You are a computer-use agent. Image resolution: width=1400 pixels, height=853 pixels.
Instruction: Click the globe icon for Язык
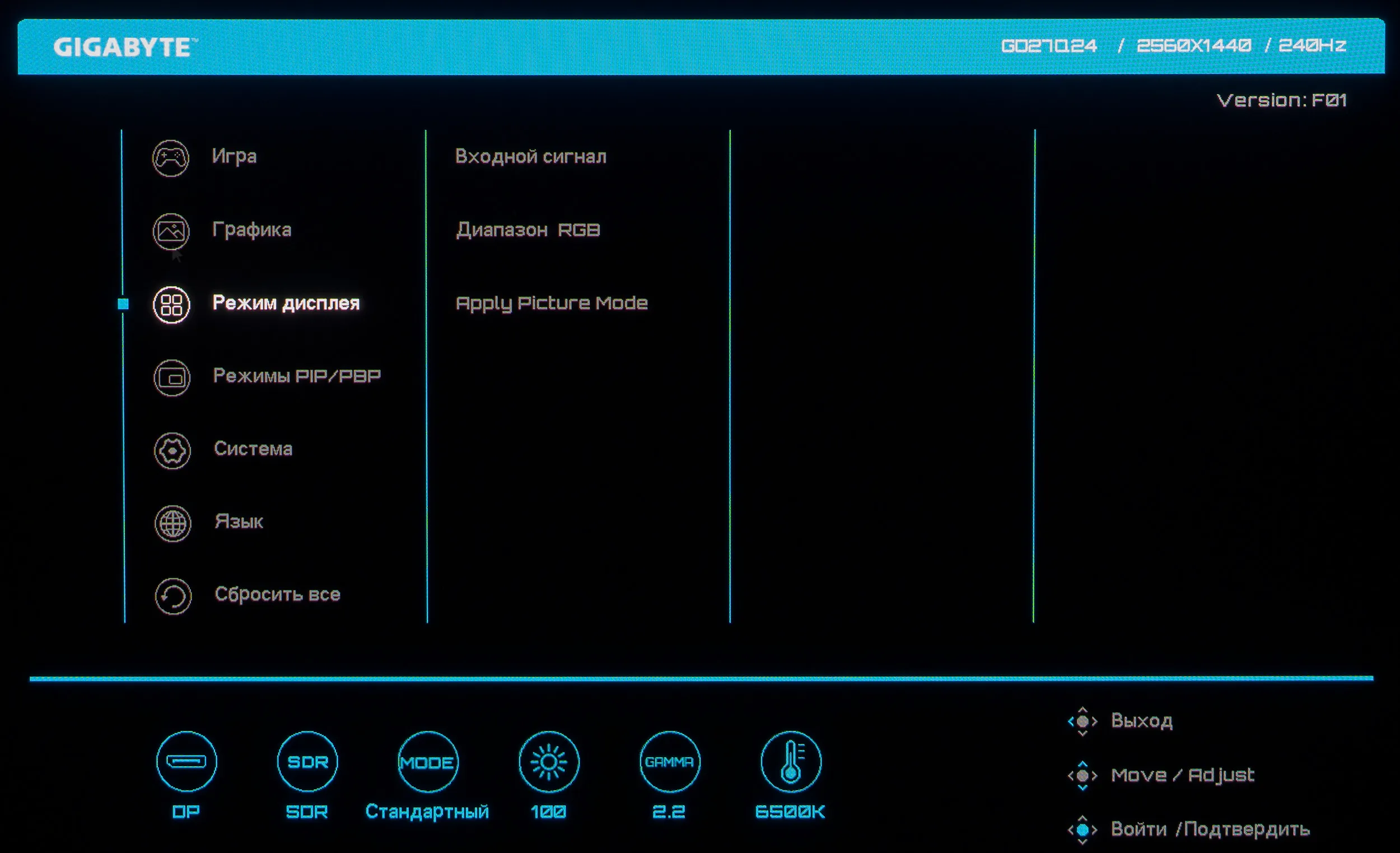[172, 523]
